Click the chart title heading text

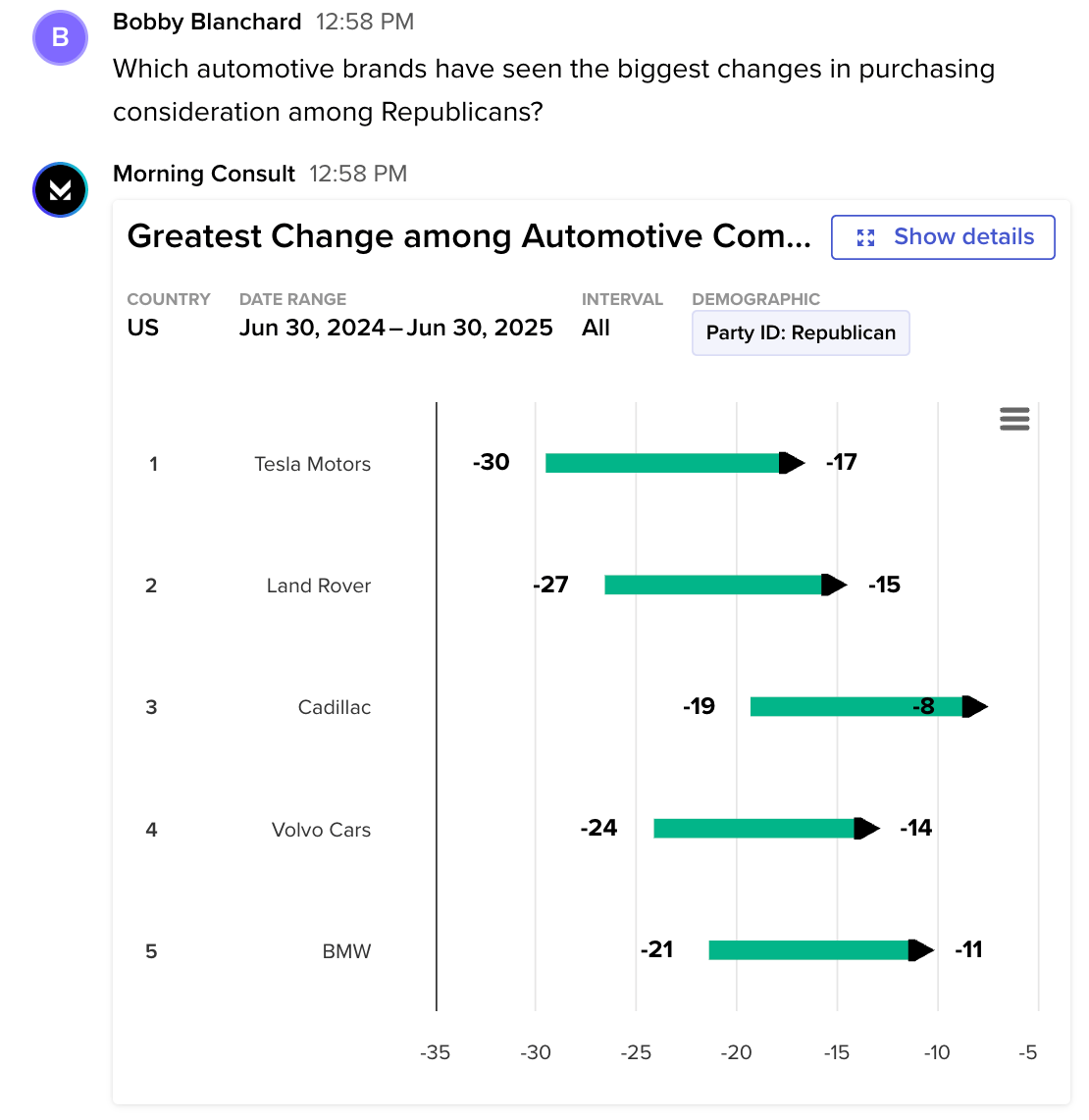tap(469, 236)
